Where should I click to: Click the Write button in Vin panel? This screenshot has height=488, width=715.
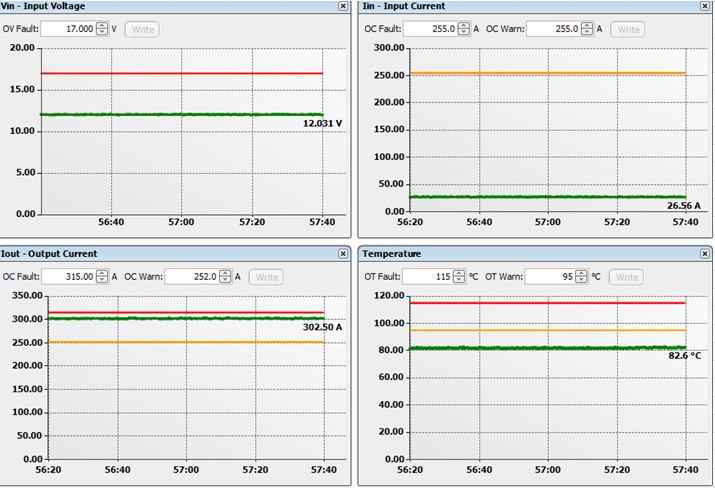pos(143,29)
